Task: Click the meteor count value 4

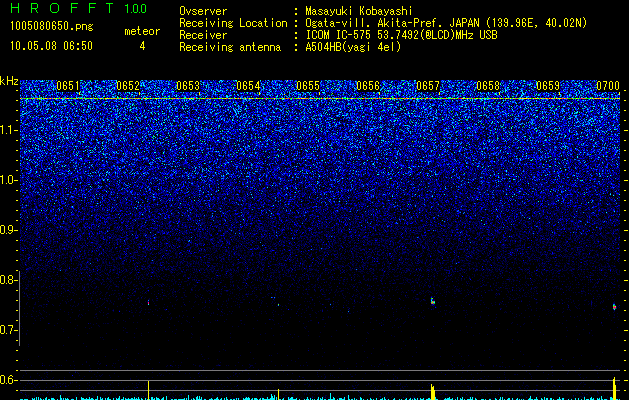Action: tap(142, 46)
